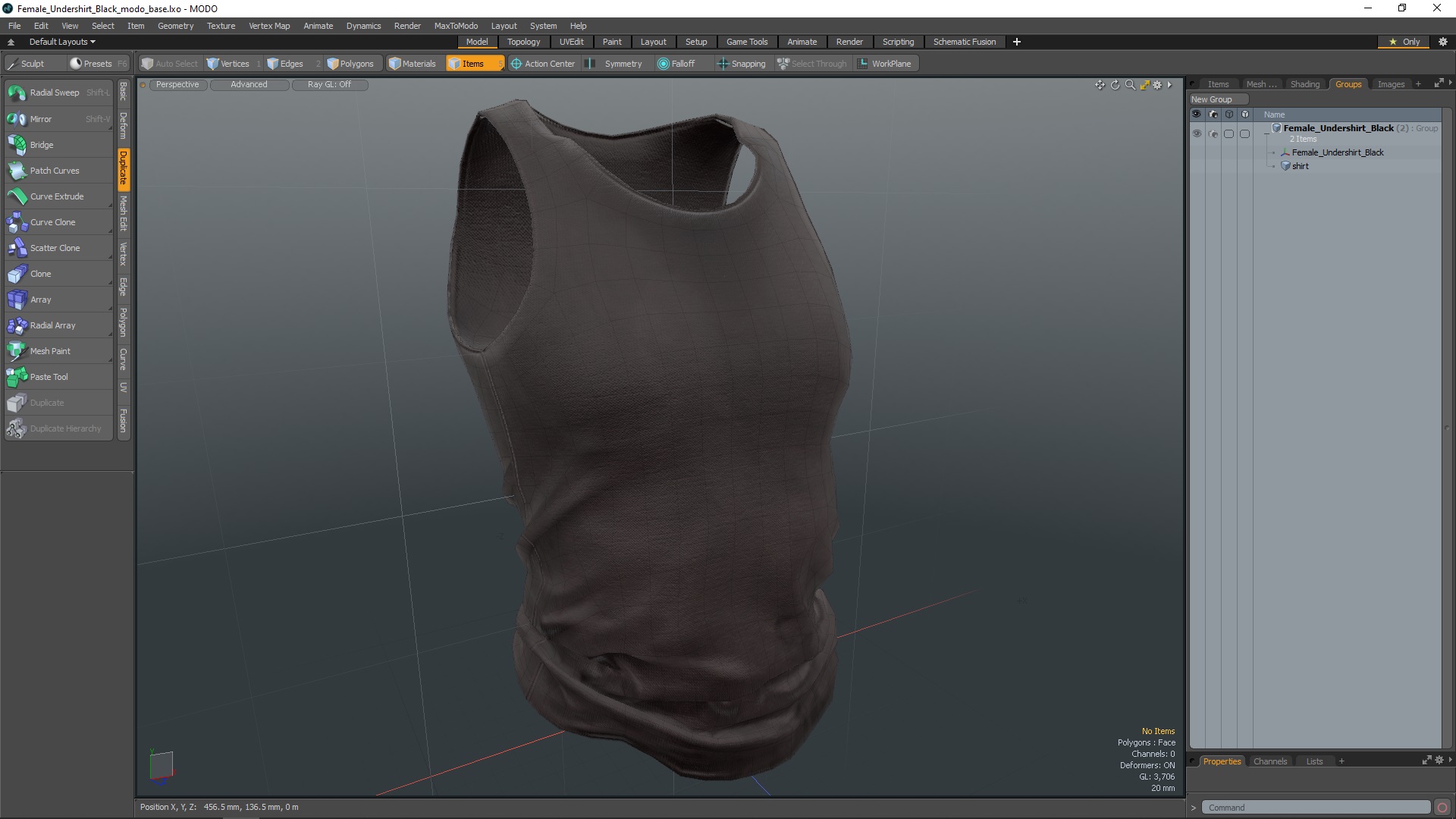
Task: Open the Lists tab
Action: tap(1314, 761)
